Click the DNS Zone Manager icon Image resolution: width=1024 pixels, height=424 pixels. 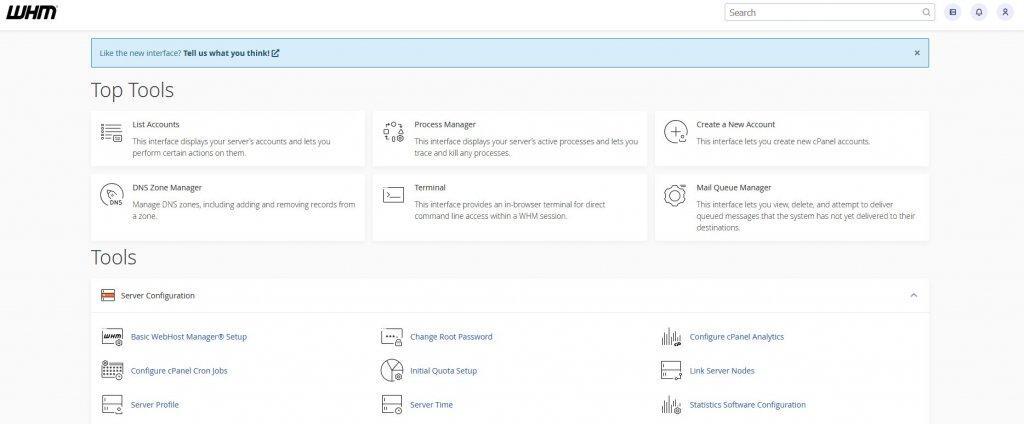112,195
